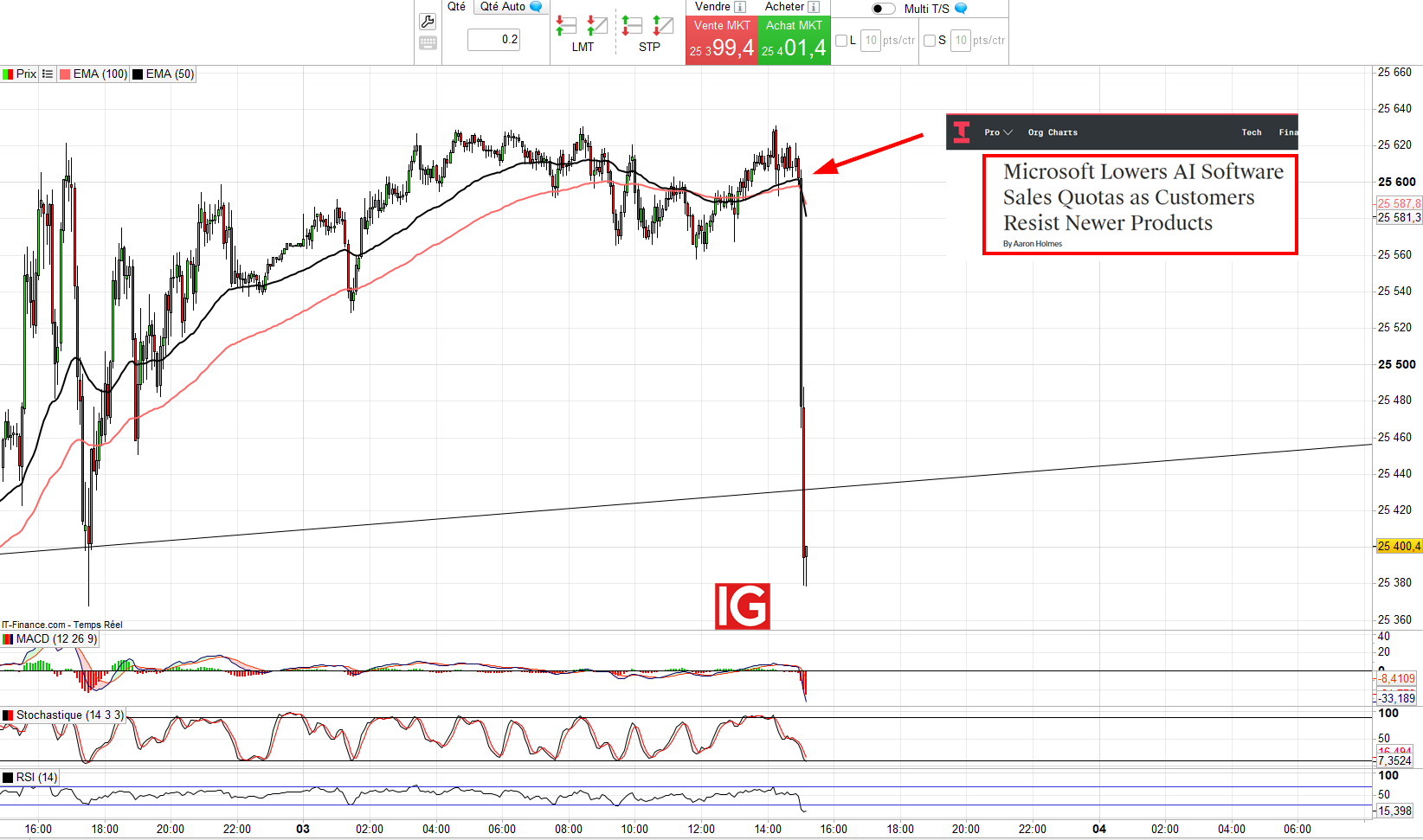Click the EMA value label 25 581,3
1423x840 pixels.
1399,218
